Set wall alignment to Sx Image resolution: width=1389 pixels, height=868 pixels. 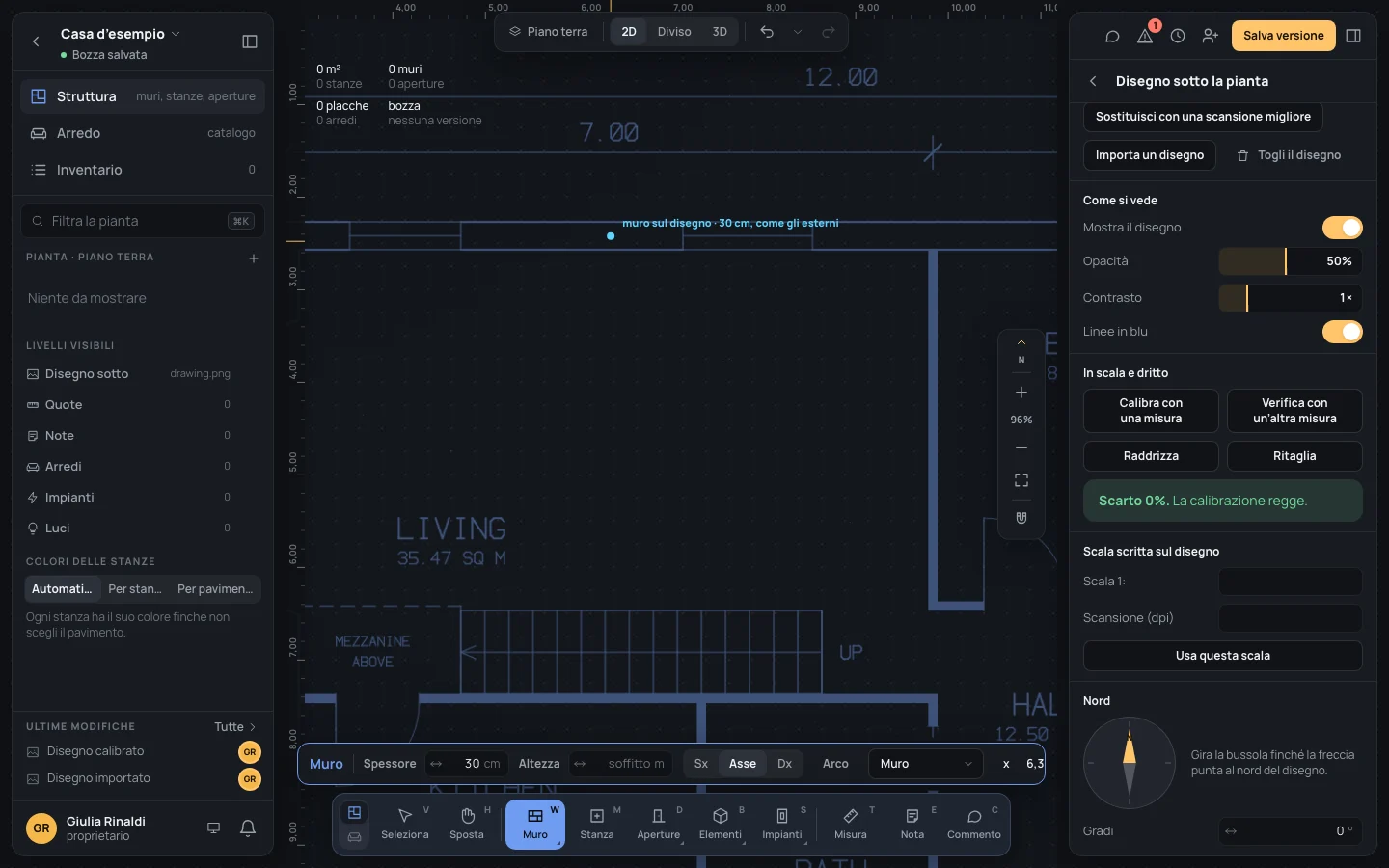click(x=701, y=764)
